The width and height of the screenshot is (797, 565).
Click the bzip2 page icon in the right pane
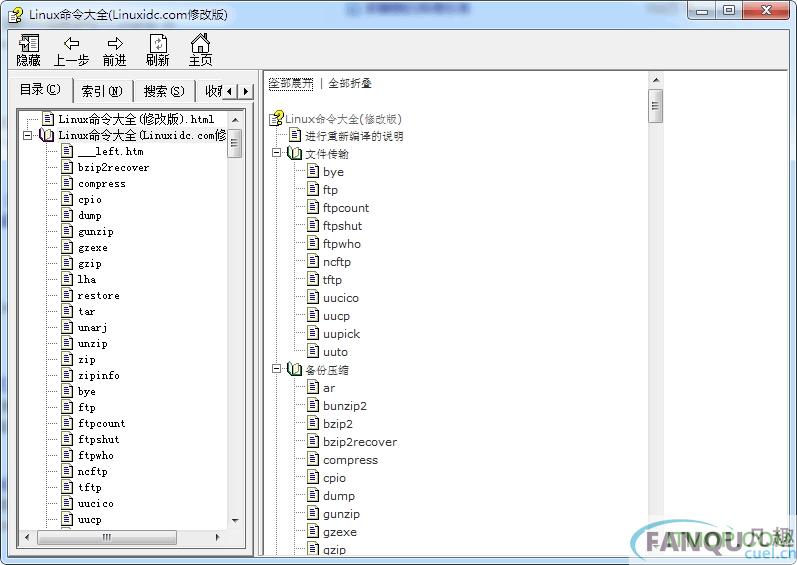314,424
